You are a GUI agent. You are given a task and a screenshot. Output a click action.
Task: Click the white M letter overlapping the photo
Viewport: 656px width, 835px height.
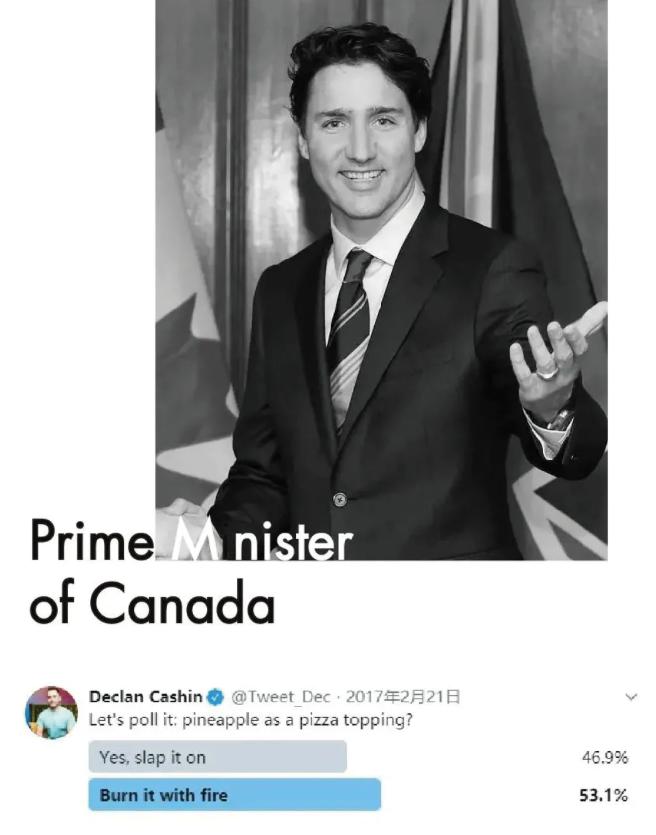194,539
